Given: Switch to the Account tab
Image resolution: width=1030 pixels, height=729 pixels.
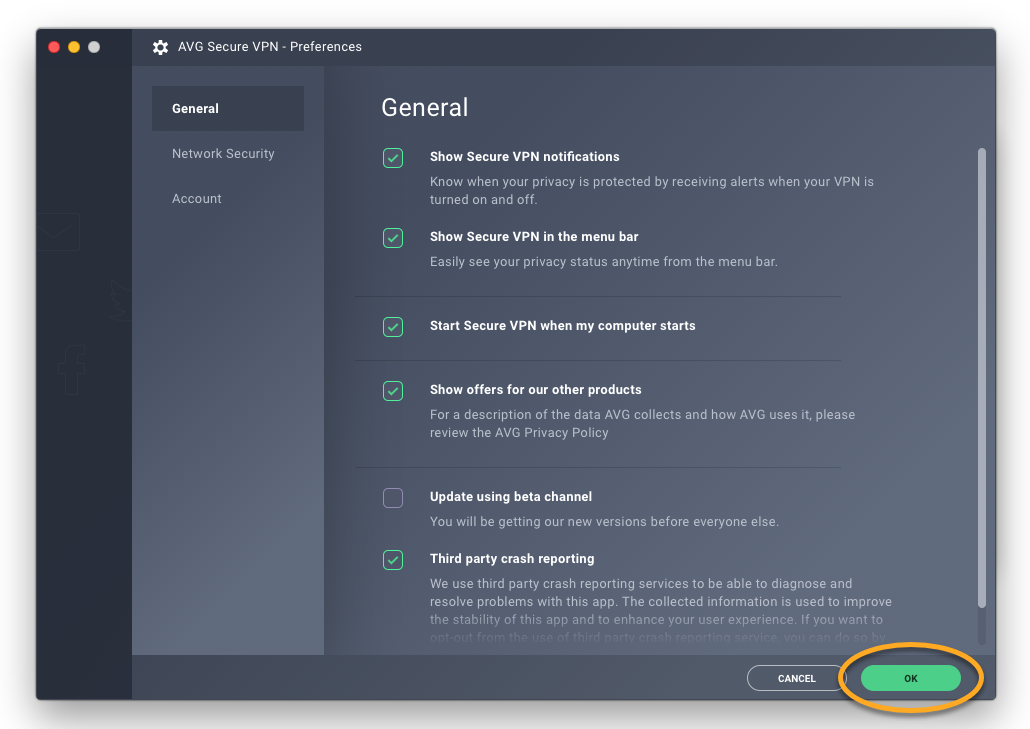Looking at the screenshot, I should pos(196,198).
